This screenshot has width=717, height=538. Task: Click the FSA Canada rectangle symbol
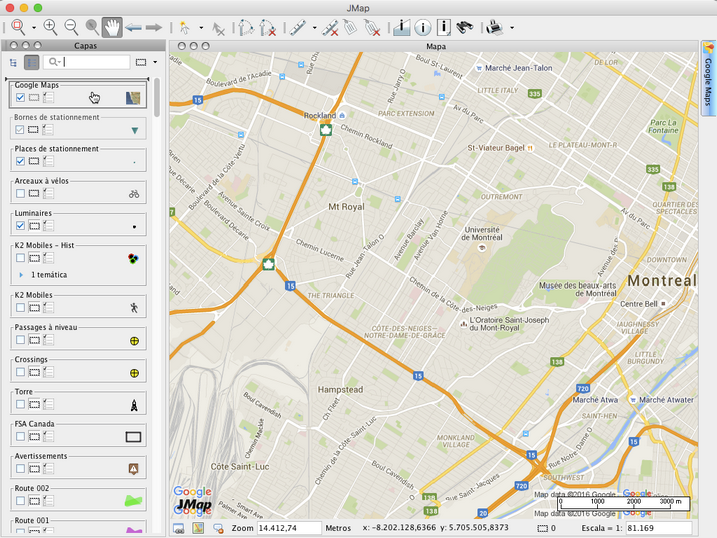(133, 437)
